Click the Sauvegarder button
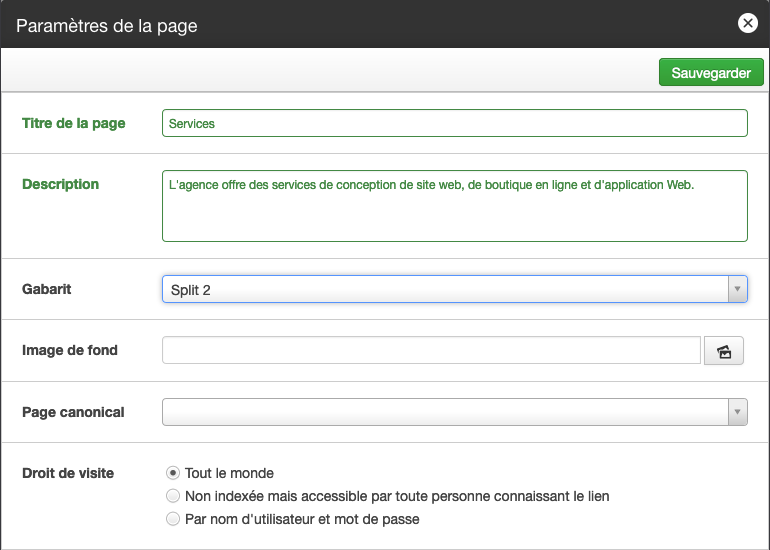The image size is (770, 550). click(711, 72)
